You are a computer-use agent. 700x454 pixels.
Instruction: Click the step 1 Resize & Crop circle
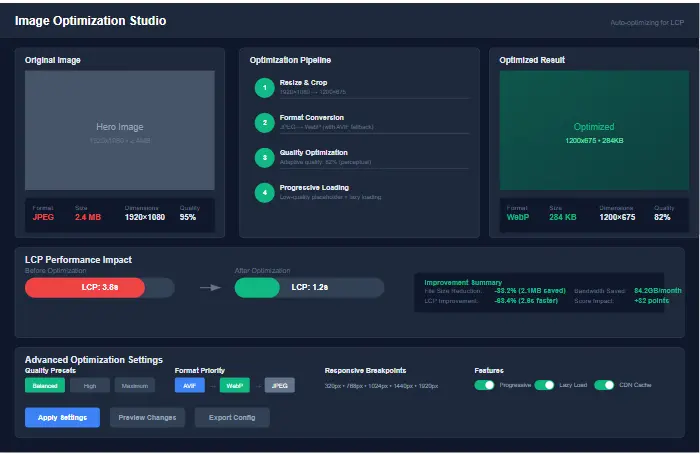pos(264,88)
